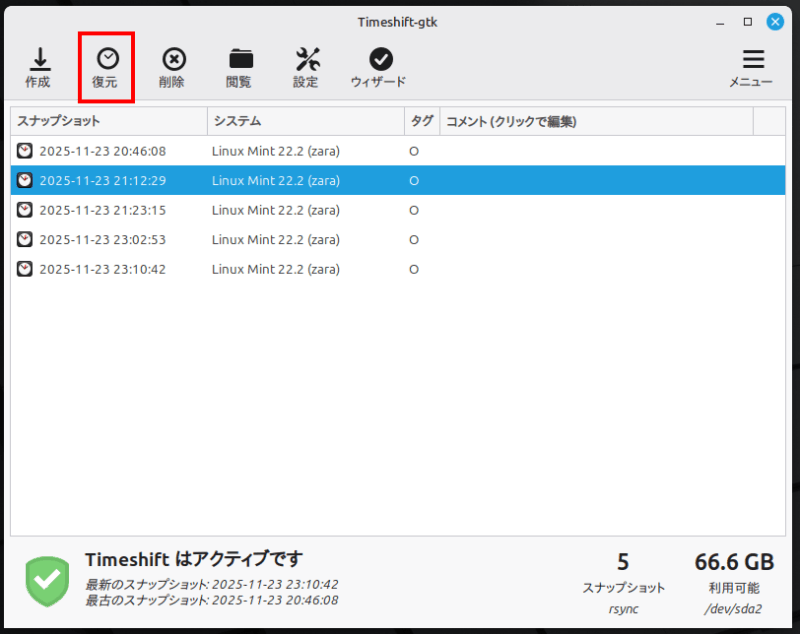
Task: Edit comment field of 23:10:42 snapshot
Action: pyautogui.click(x=595, y=269)
